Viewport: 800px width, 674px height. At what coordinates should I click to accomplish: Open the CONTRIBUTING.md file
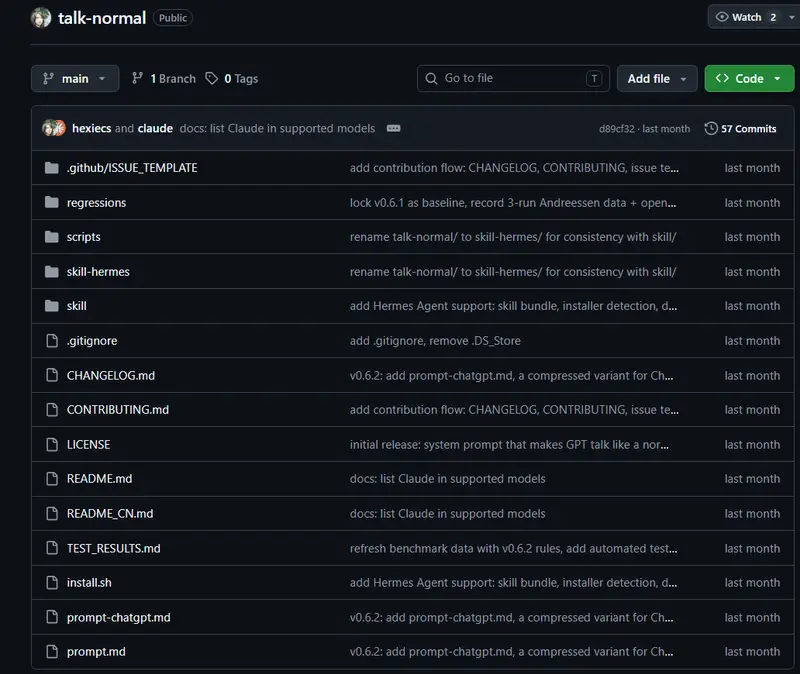click(x=118, y=410)
